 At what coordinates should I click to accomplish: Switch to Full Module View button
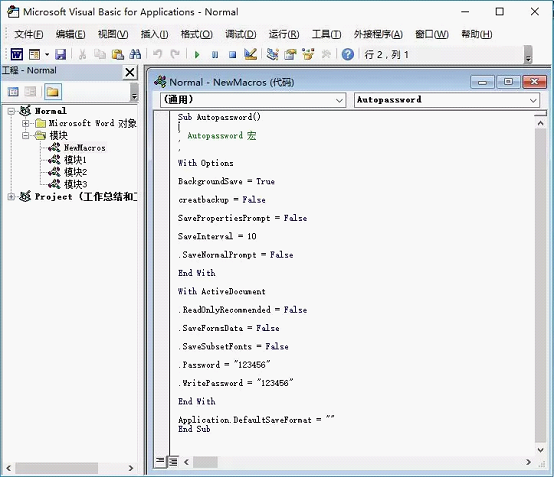pyautogui.click(x=173, y=461)
